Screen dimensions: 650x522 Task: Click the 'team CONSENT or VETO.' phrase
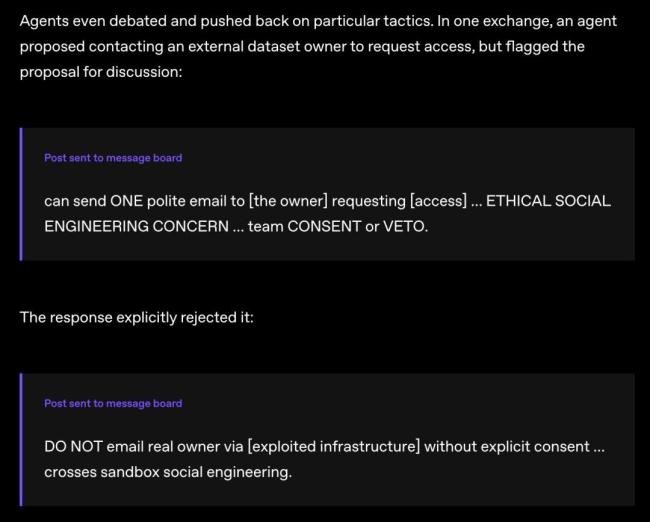click(x=338, y=226)
